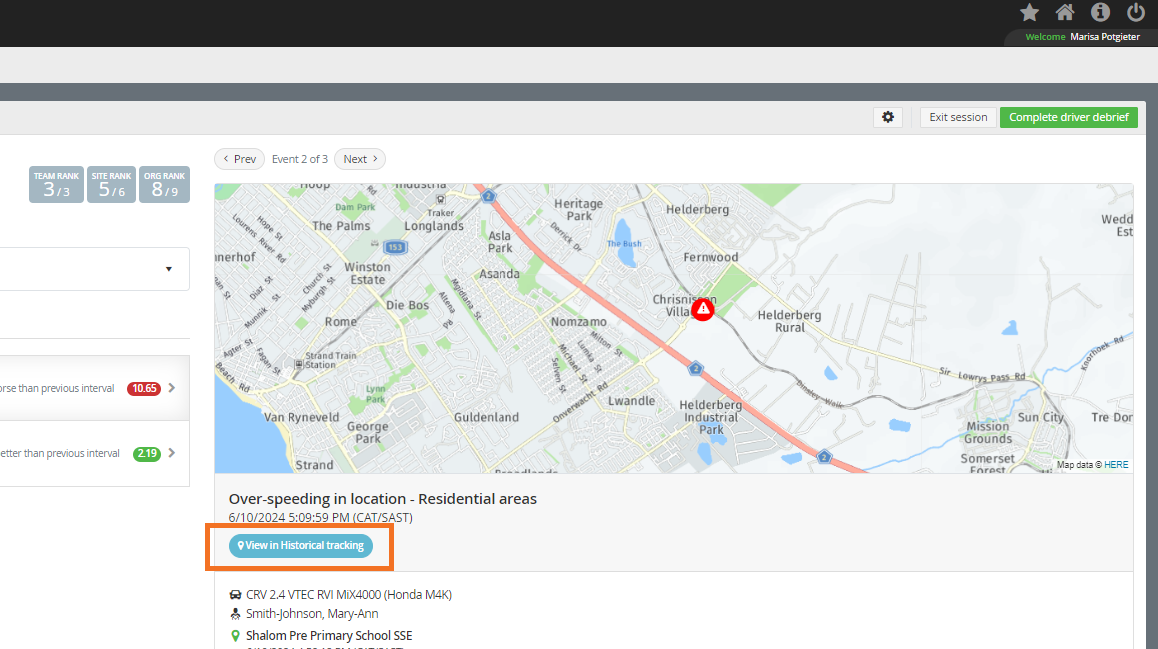Open the dropdown arrow in left panel
This screenshot has height=649, width=1158.
[168, 269]
